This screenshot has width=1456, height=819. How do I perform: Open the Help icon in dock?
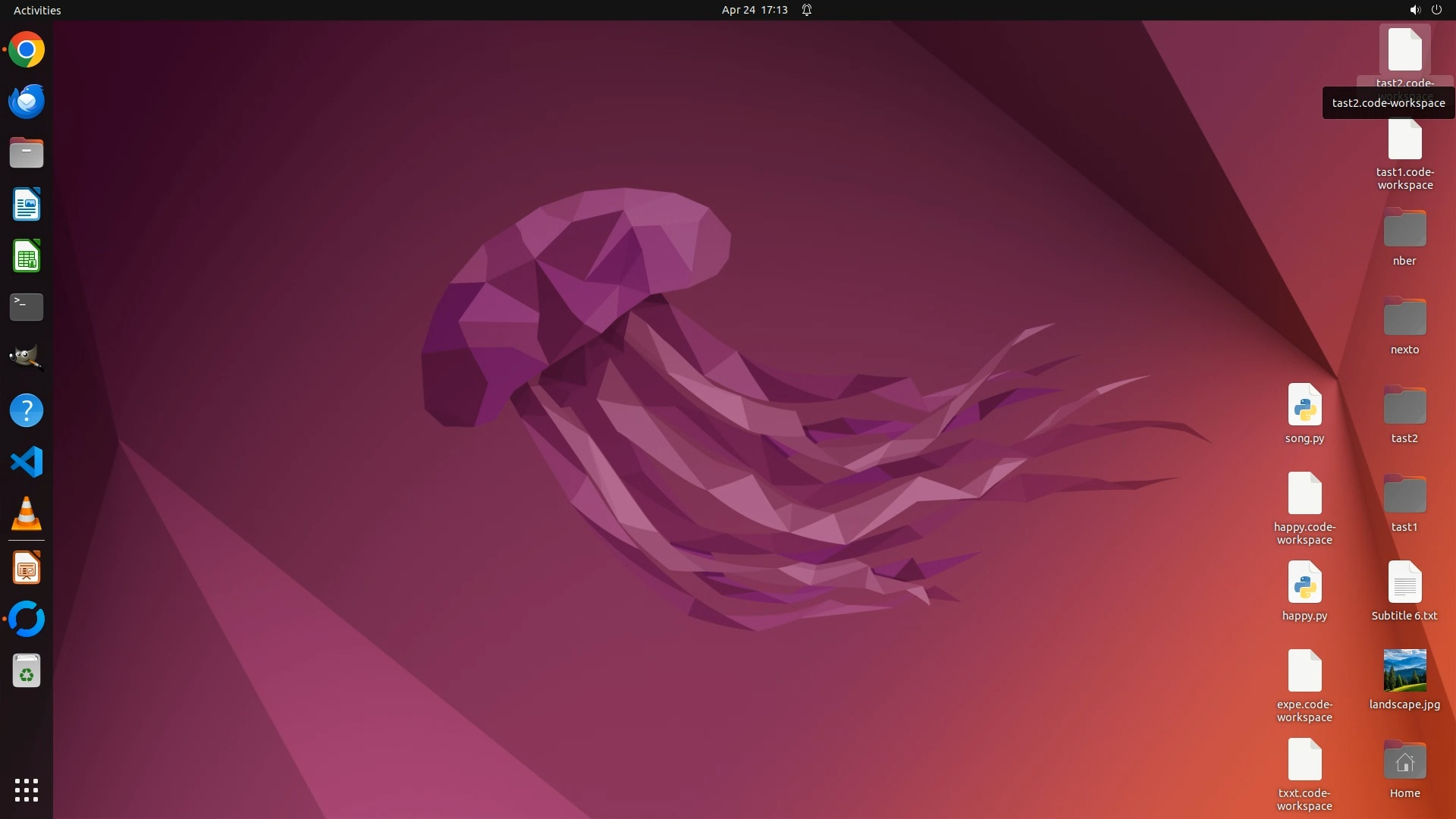coord(27,410)
